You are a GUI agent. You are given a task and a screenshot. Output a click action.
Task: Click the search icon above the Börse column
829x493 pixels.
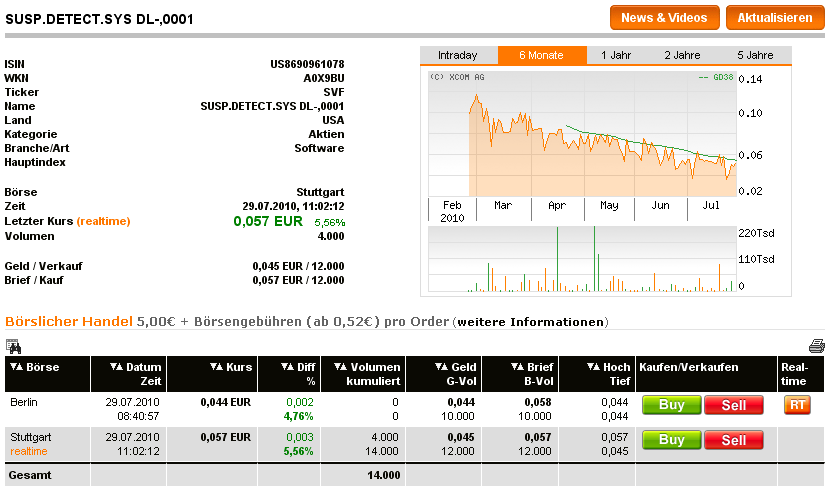pyautogui.click(x=13, y=346)
